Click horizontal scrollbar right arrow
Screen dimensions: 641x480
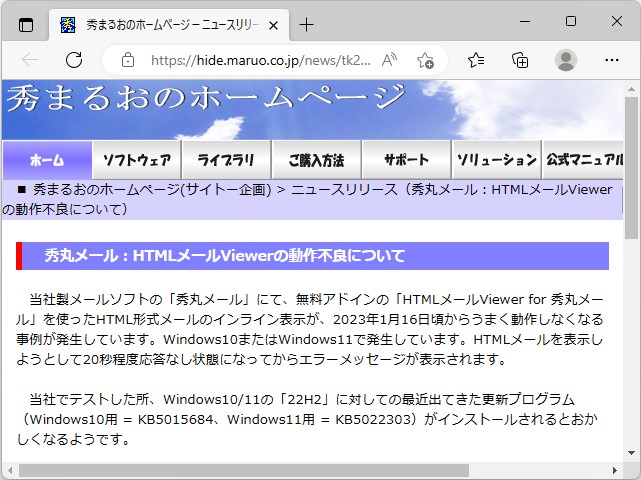(614, 470)
